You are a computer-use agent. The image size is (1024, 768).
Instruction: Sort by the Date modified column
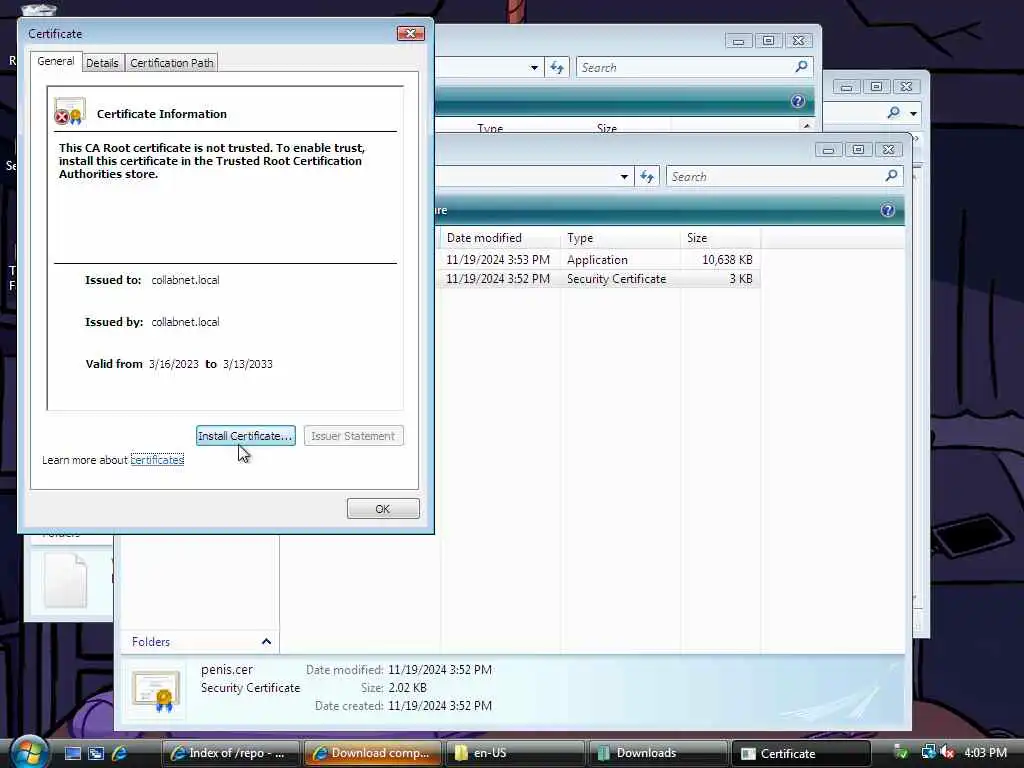click(x=500, y=238)
